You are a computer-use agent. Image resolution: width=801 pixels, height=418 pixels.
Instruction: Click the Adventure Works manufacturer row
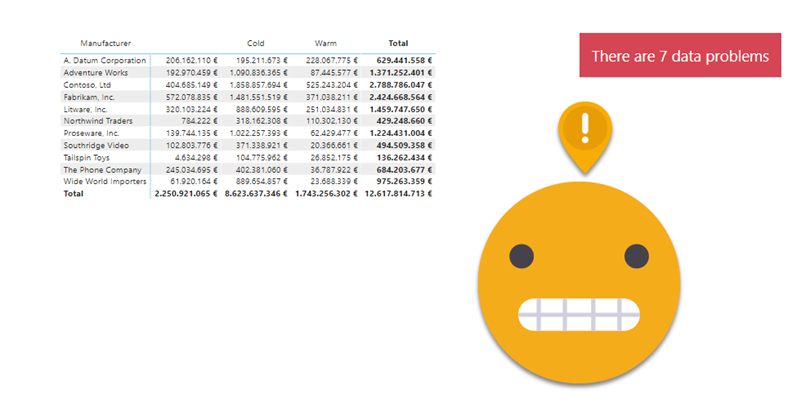click(96, 73)
